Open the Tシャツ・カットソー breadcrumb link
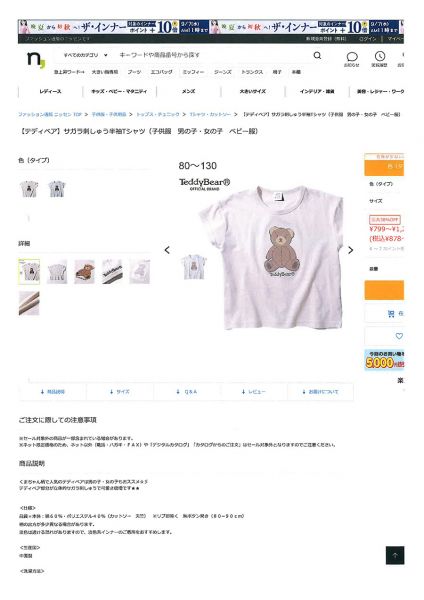 pos(210,114)
